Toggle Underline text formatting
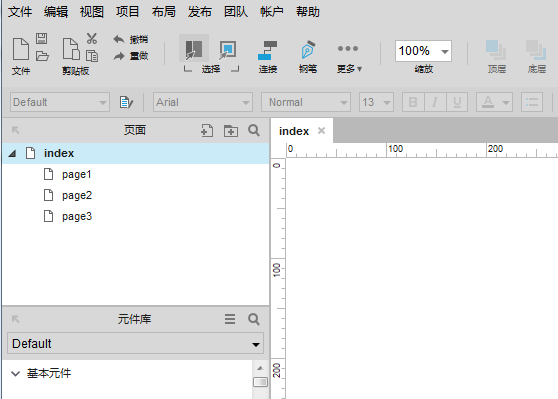Viewport: 558px width, 399px height. click(457, 103)
